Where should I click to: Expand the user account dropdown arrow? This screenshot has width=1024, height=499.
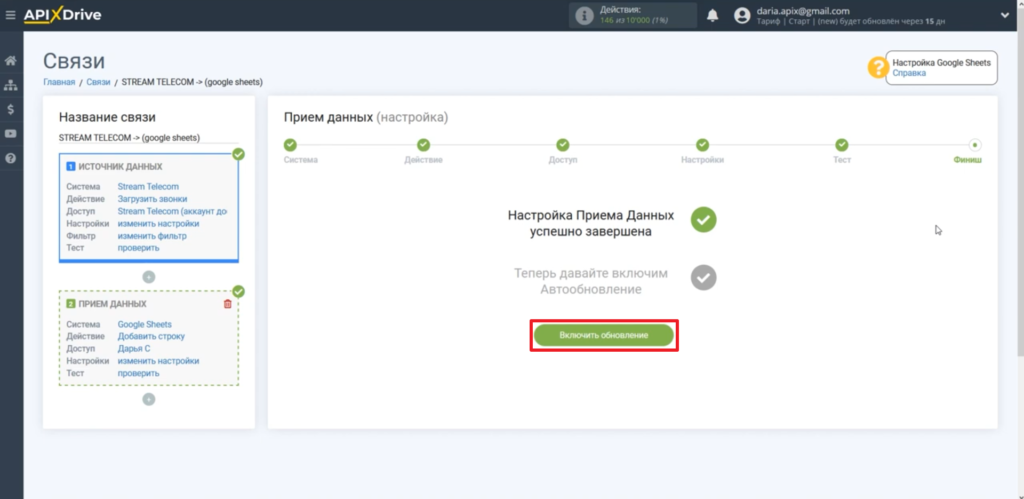[x=1001, y=15]
